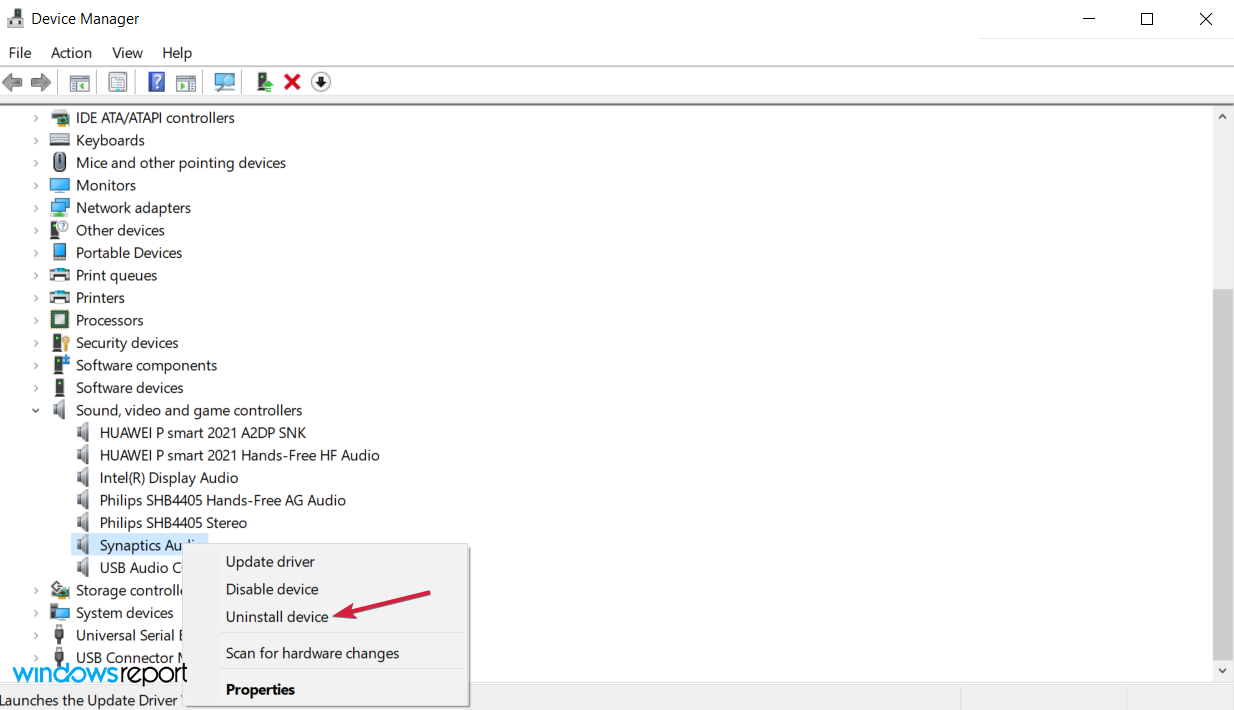
Task: Click the speaker icon beside Intel(R) Display Audio
Action: tap(83, 478)
